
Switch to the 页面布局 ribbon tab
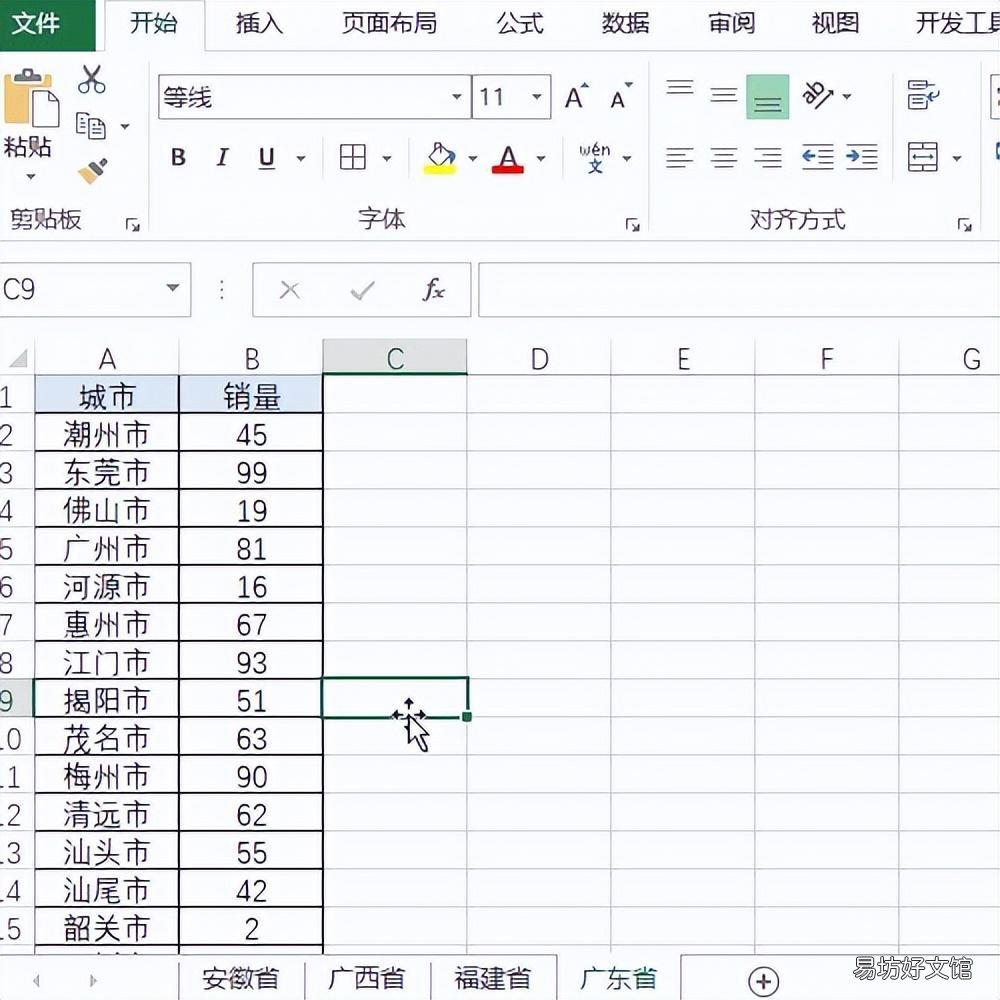[x=389, y=24]
